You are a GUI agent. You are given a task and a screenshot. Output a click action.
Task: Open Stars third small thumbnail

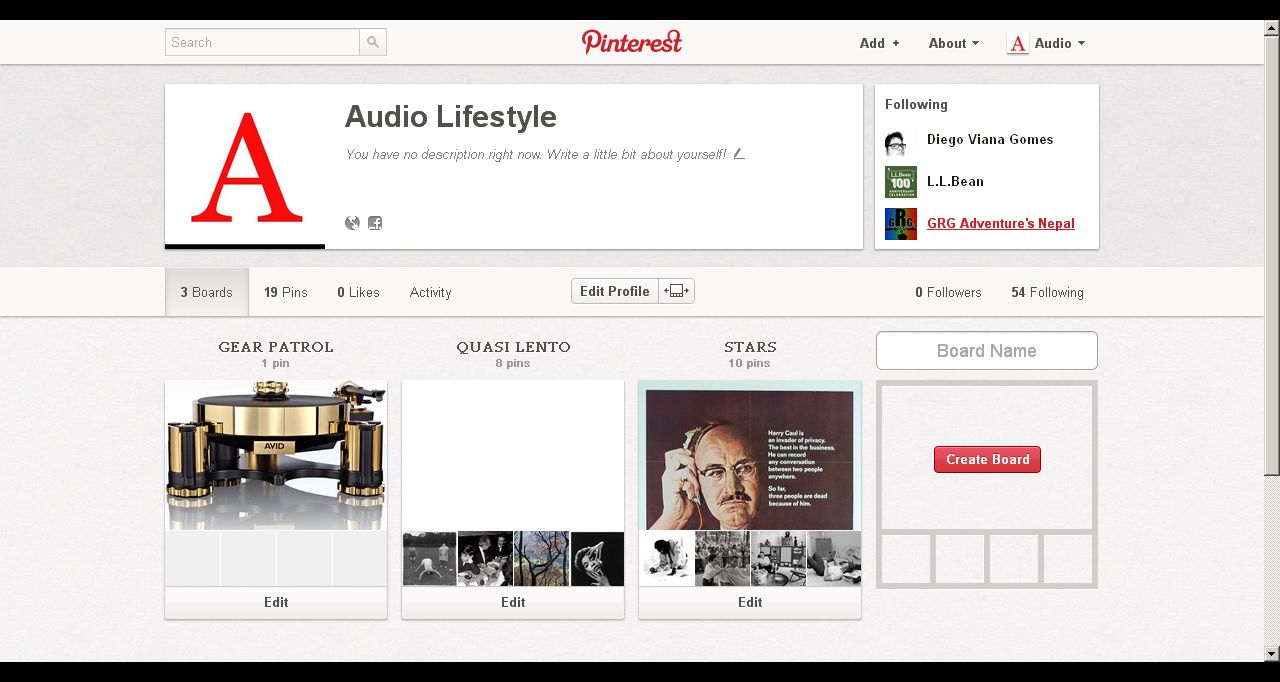778,558
